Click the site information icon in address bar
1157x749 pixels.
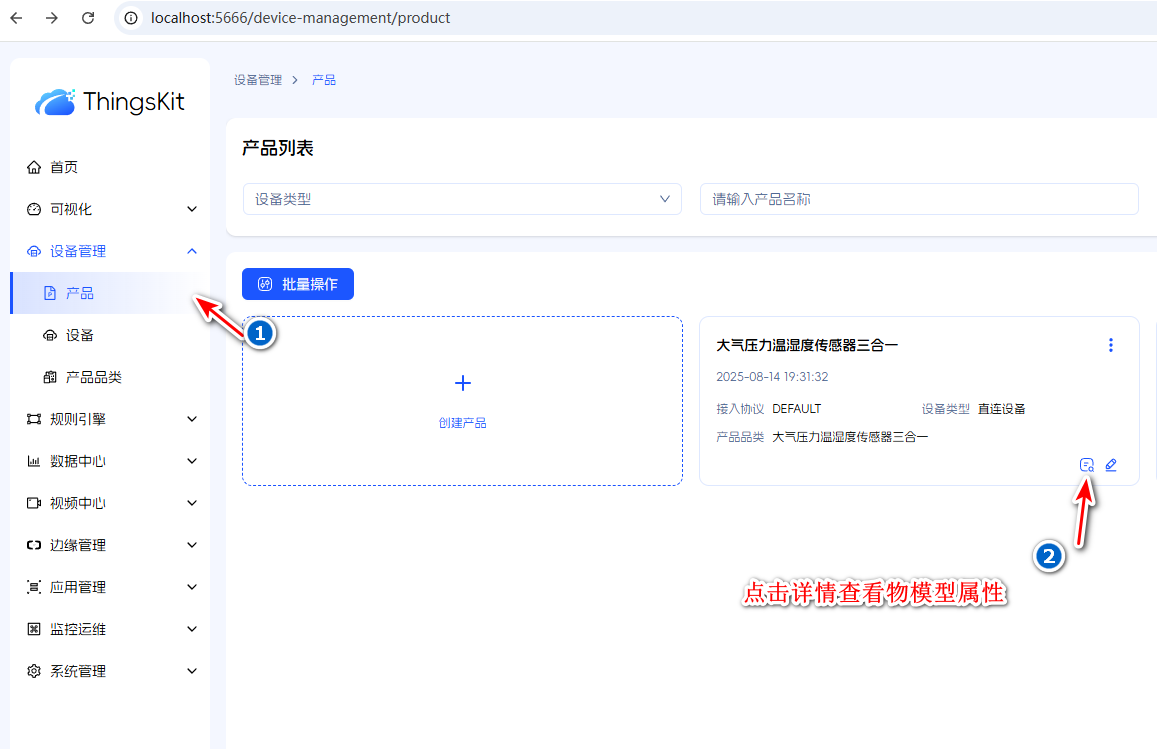click(x=131, y=18)
